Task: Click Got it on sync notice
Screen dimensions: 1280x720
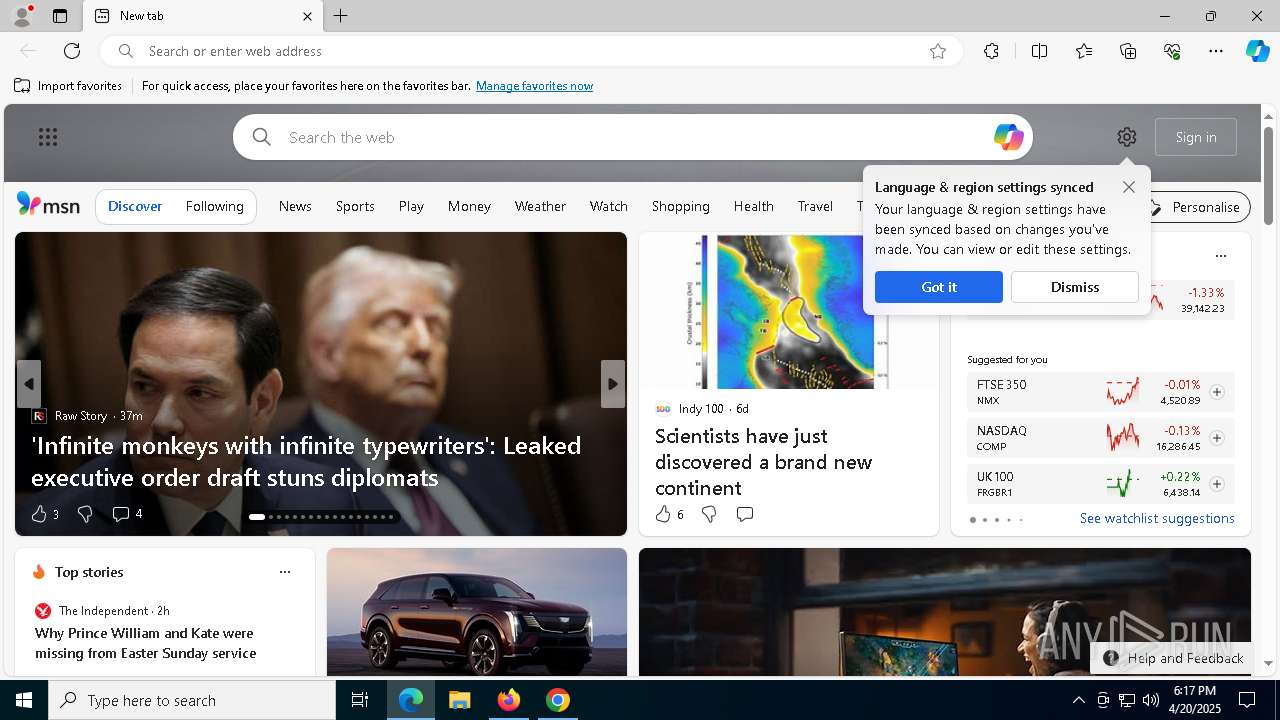Action: (x=939, y=287)
